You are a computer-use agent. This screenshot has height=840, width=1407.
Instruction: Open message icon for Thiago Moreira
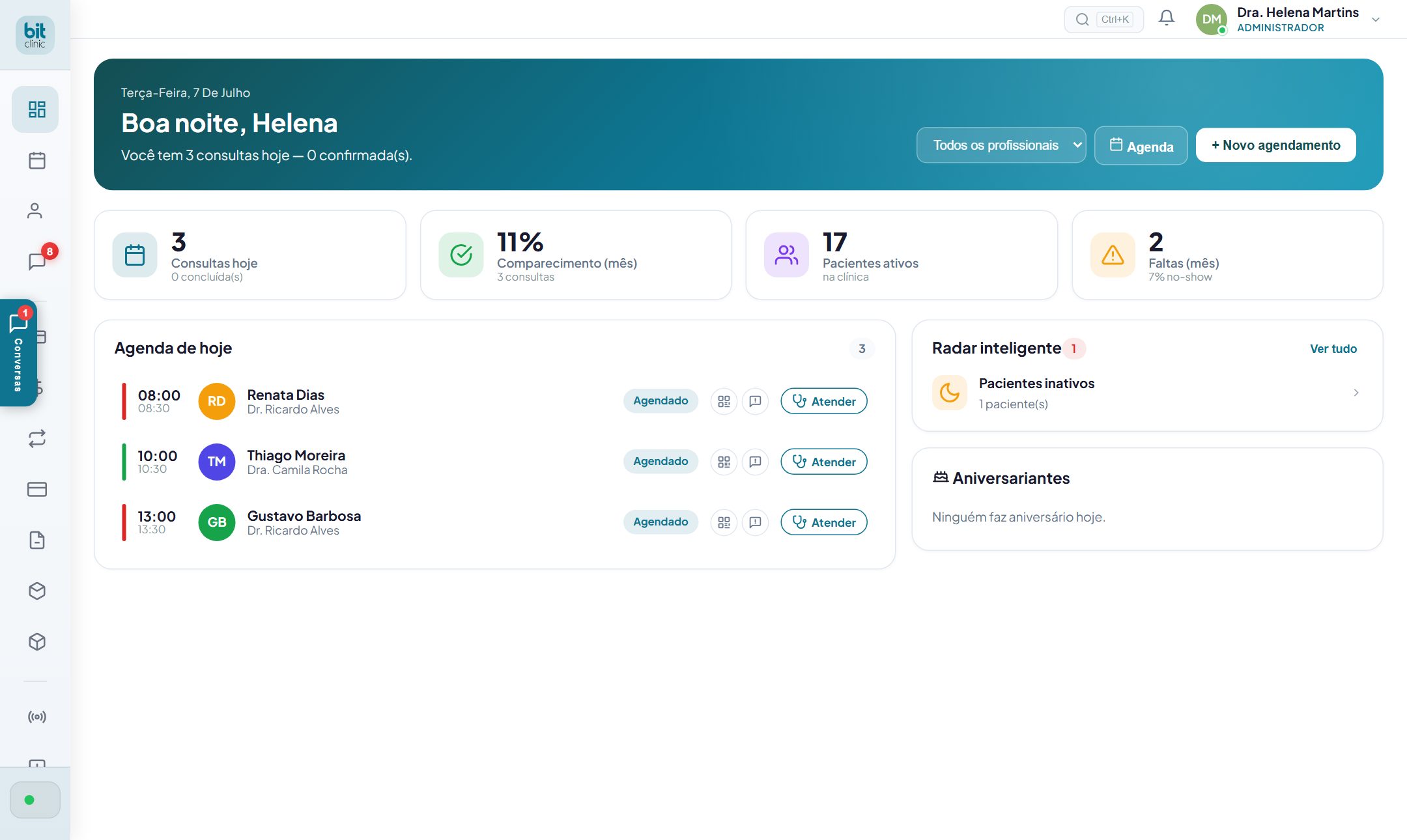point(755,462)
